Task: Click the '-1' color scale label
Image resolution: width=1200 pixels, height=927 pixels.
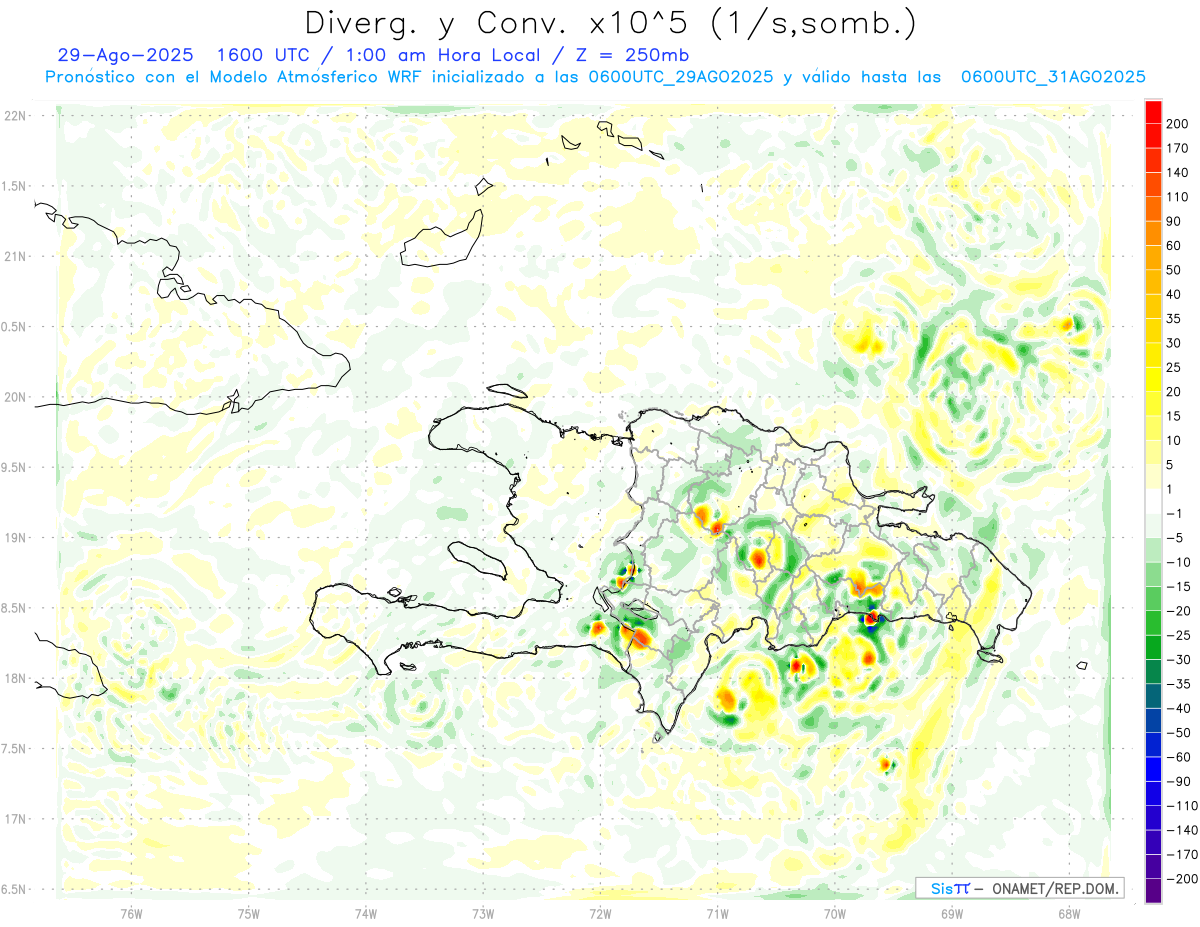Action: point(1174,514)
